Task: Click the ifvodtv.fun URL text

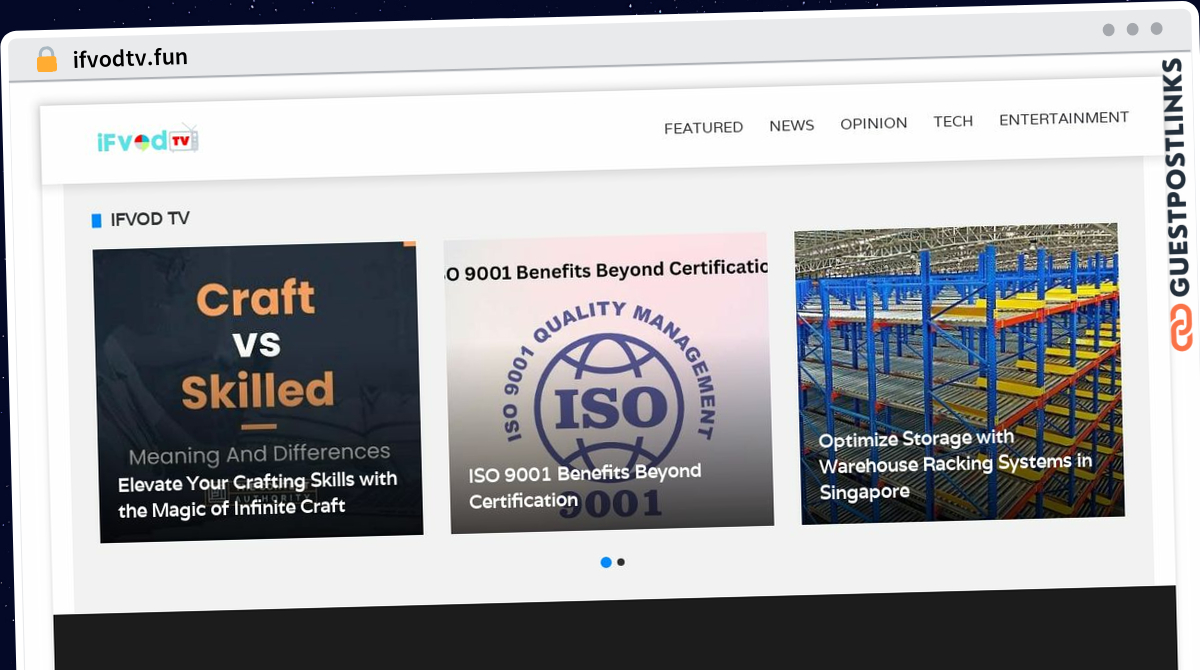Action: 130,58
